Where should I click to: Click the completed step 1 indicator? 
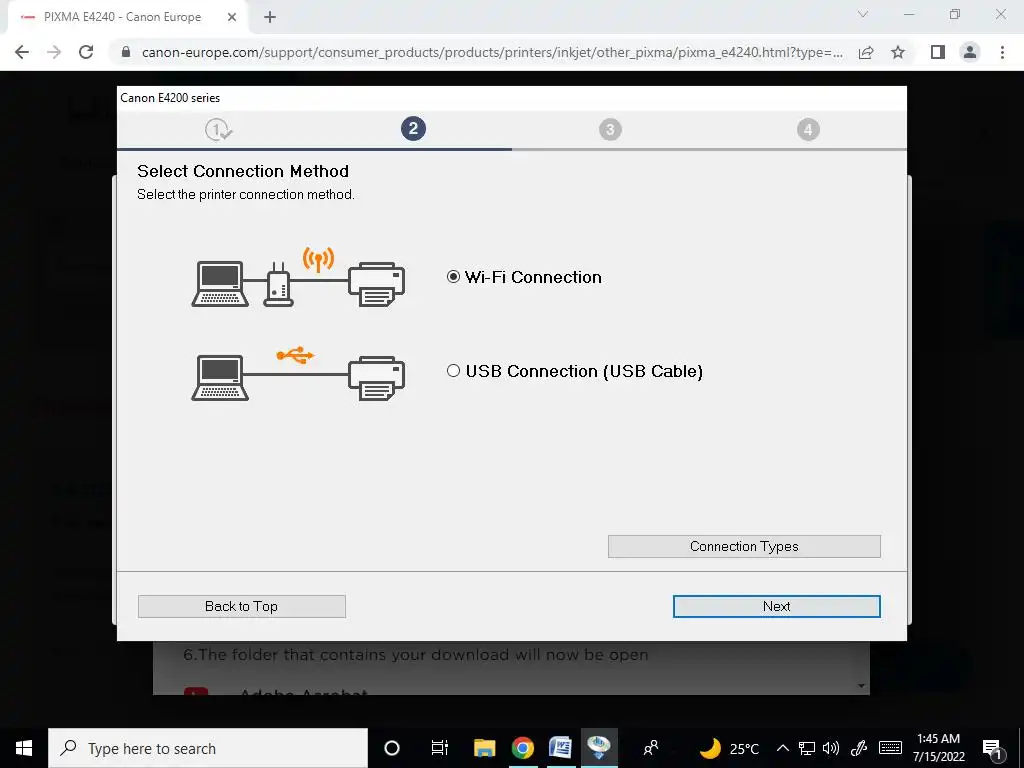click(x=218, y=129)
